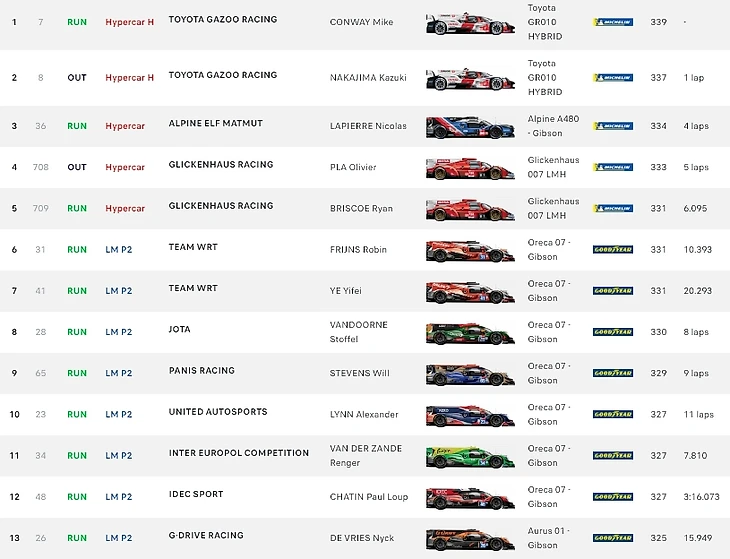730x559 pixels.
Task: Open the Toyota car image for Nakajima Kazuki
Action: (x=470, y=79)
